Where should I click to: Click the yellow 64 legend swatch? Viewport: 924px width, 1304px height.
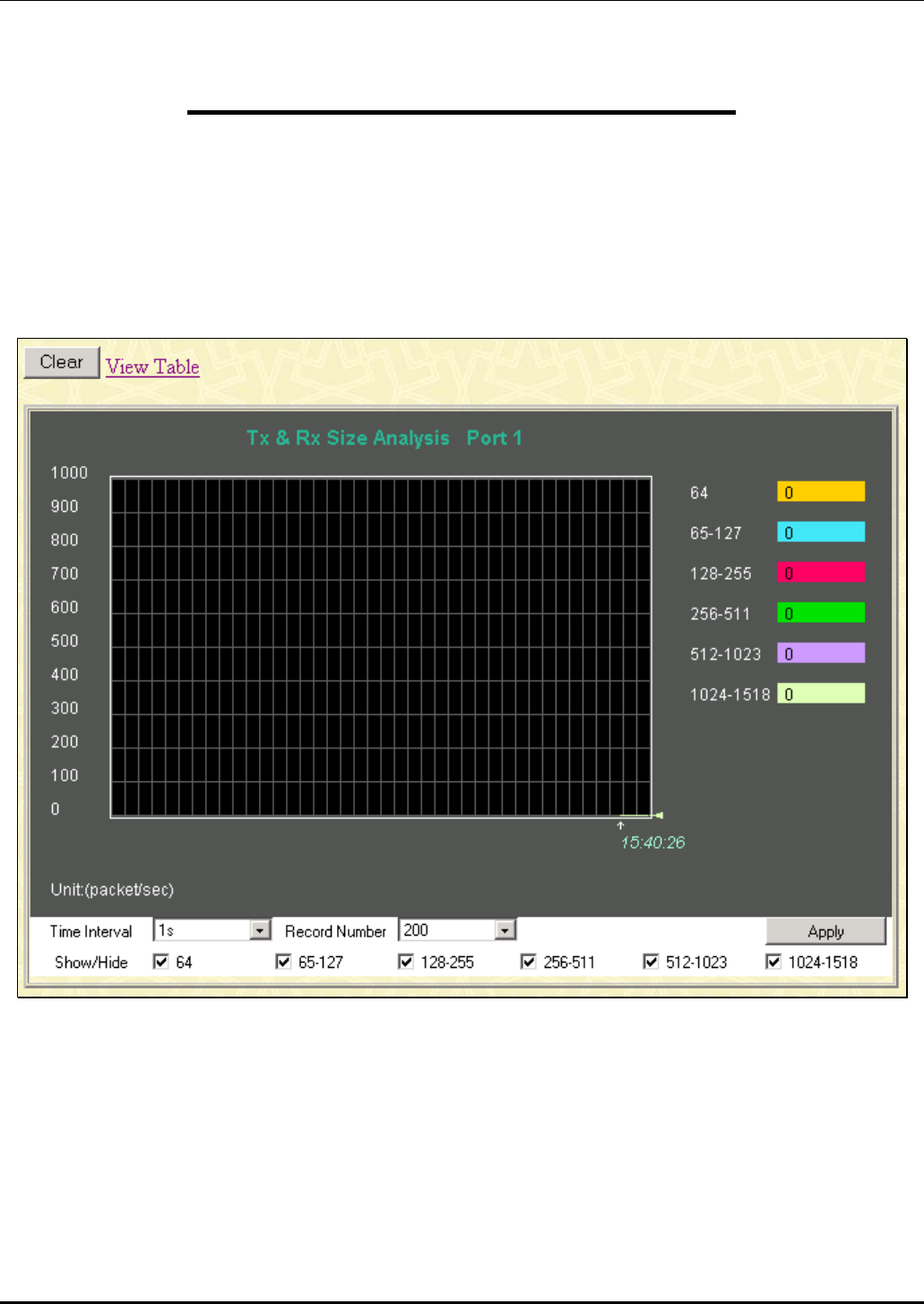tap(821, 492)
